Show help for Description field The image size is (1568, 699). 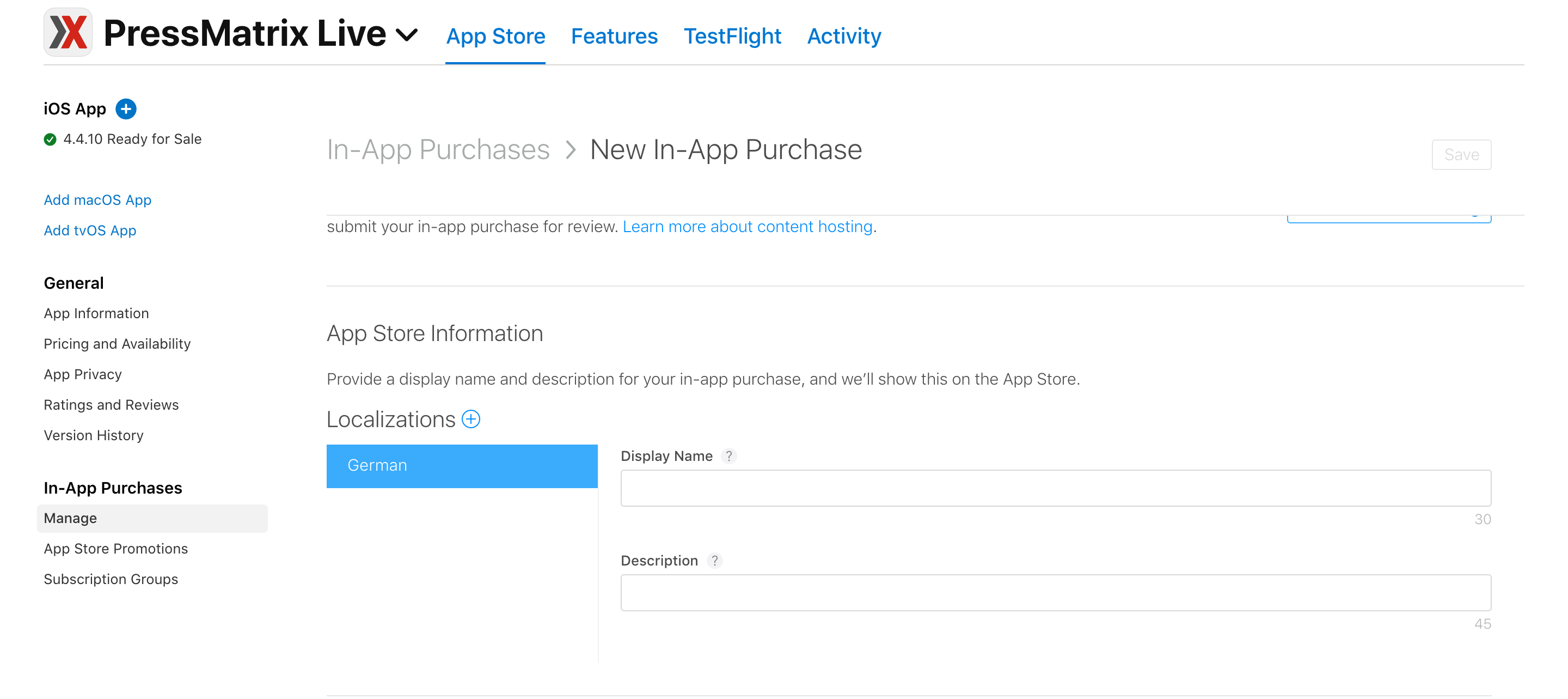[x=715, y=561]
